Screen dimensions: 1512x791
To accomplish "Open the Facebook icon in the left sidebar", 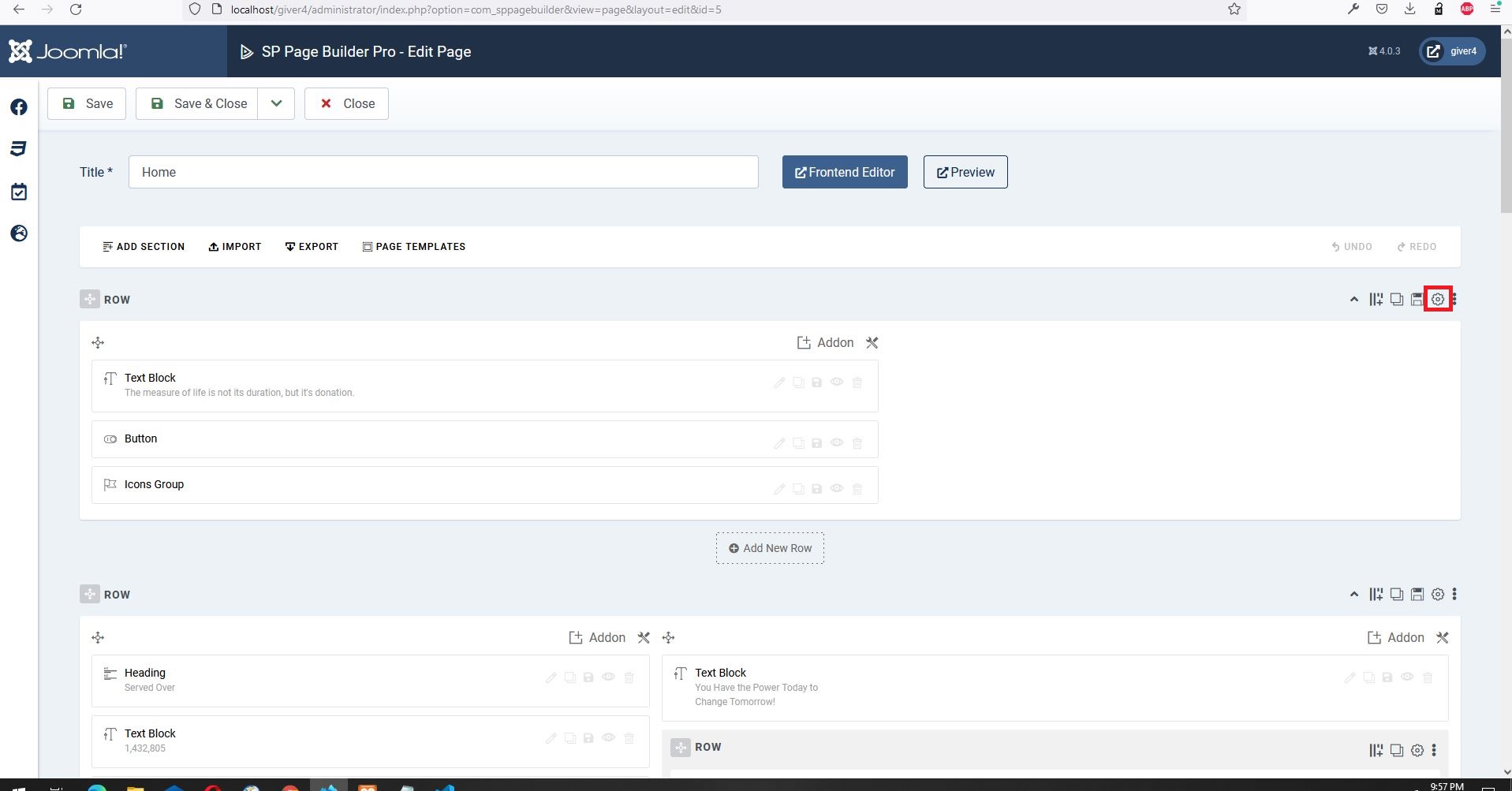I will [x=19, y=107].
